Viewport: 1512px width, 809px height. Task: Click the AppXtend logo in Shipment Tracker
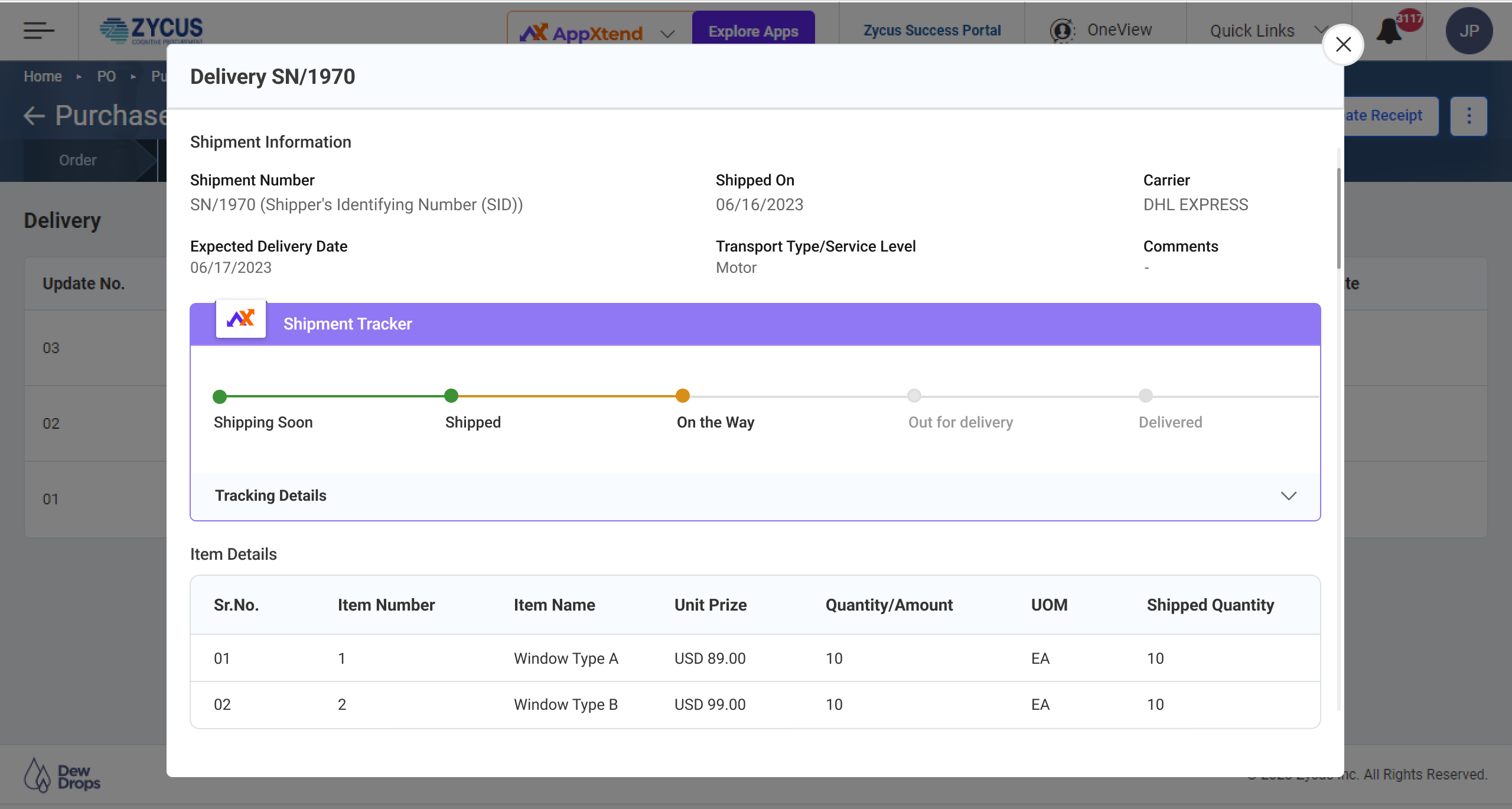coord(240,319)
